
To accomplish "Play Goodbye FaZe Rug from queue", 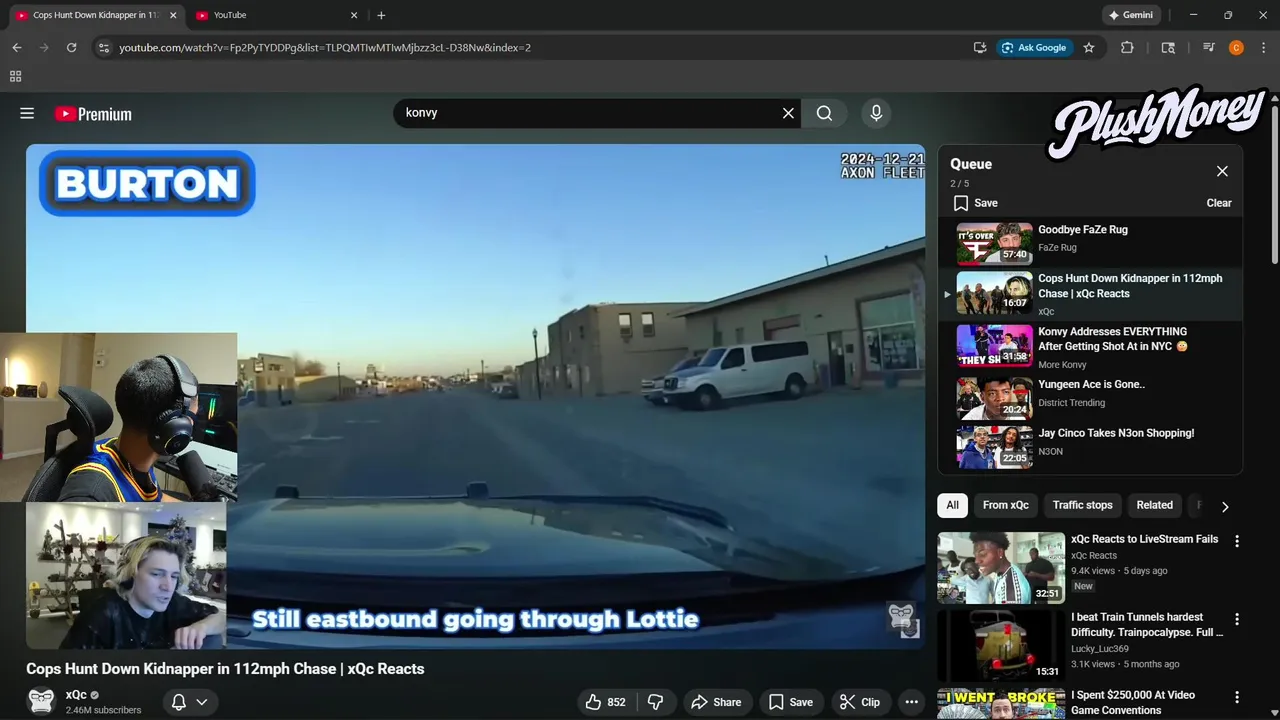I will [1090, 243].
